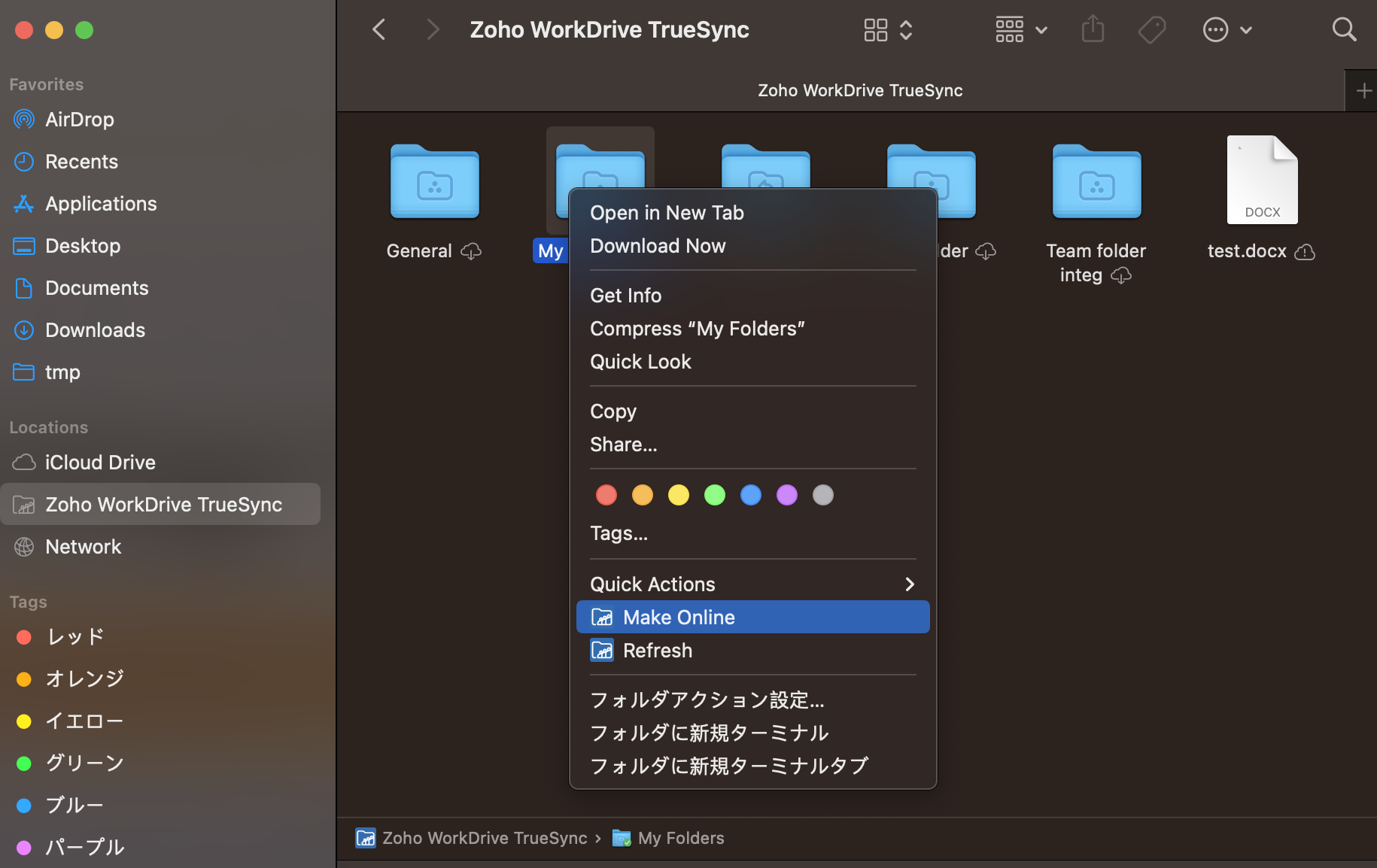Click the Share icon in the toolbar
Image resolution: width=1377 pixels, height=868 pixels.
point(1093,30)
